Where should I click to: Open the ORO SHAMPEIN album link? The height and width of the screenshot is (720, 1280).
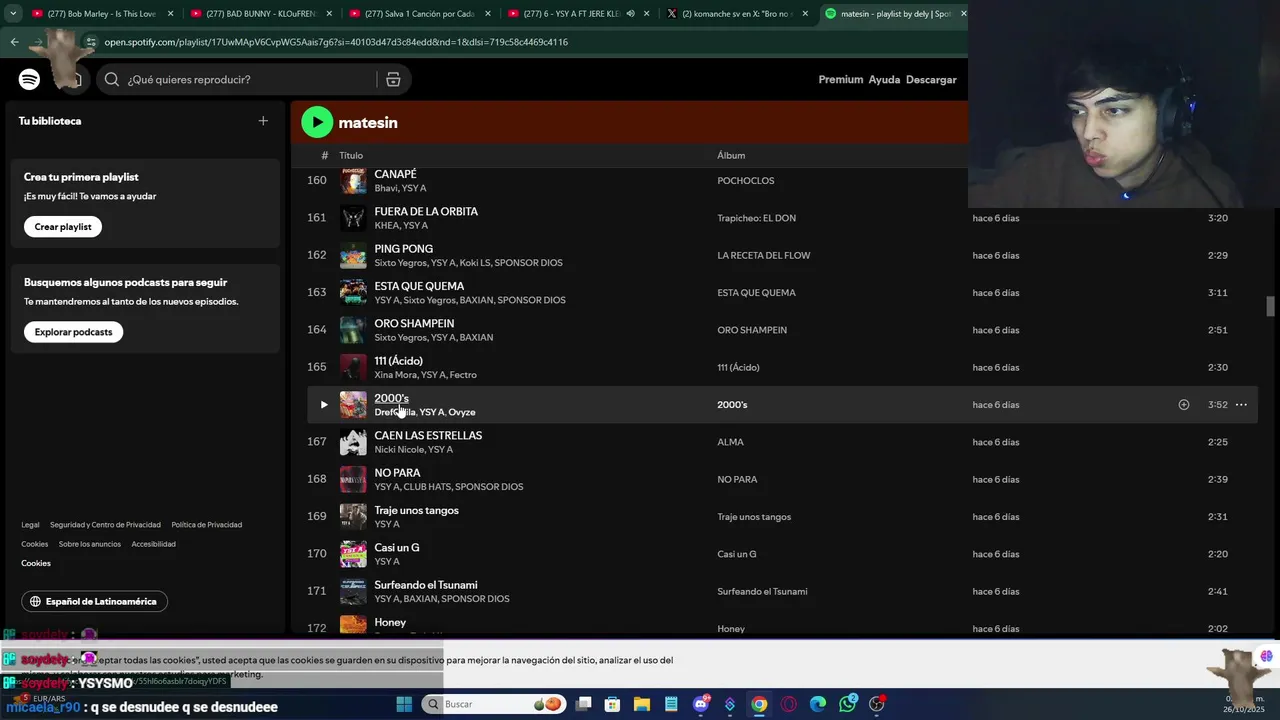point(752,330)
